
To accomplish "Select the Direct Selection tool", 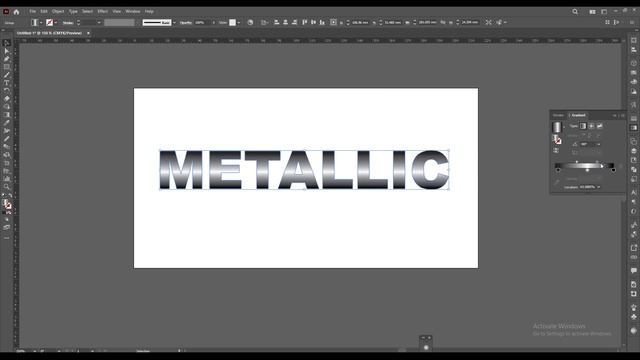I will pos(7,51).
